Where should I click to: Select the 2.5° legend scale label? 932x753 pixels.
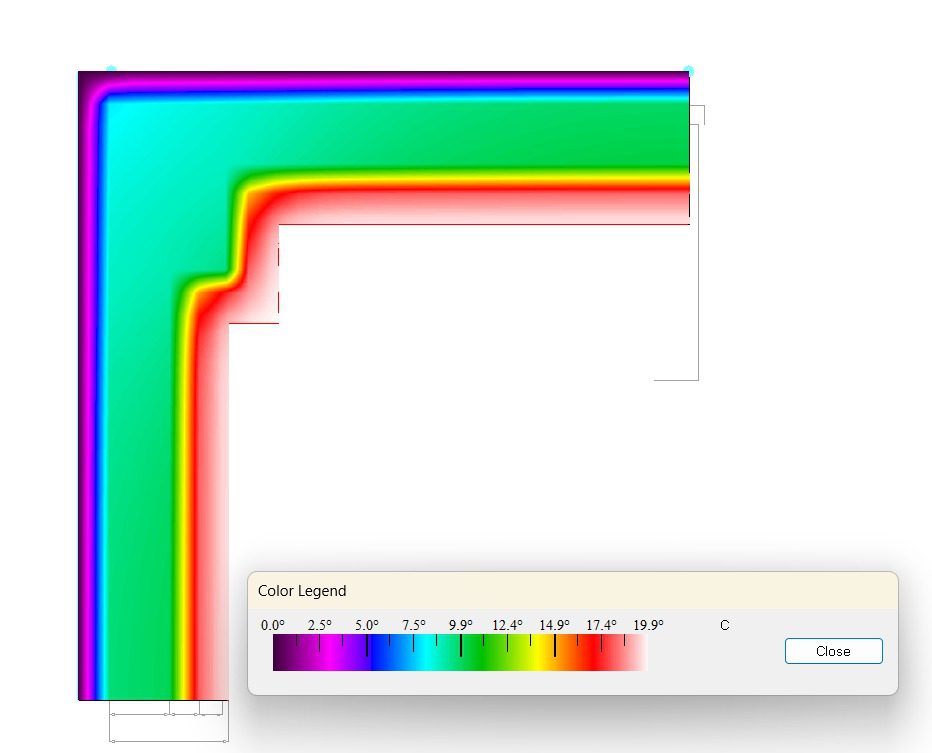tap(319, 625)
